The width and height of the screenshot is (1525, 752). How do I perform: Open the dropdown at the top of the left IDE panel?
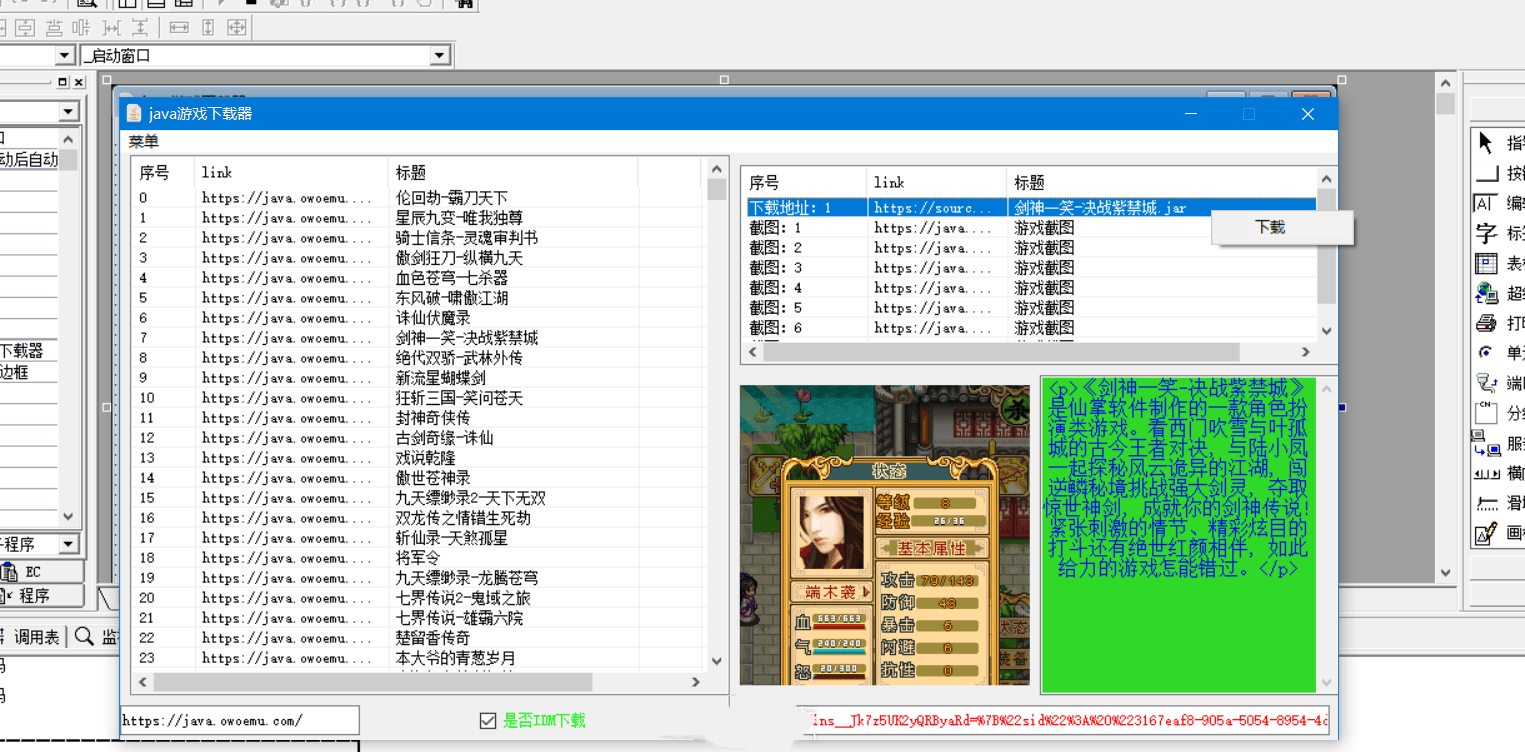point(68,112)
